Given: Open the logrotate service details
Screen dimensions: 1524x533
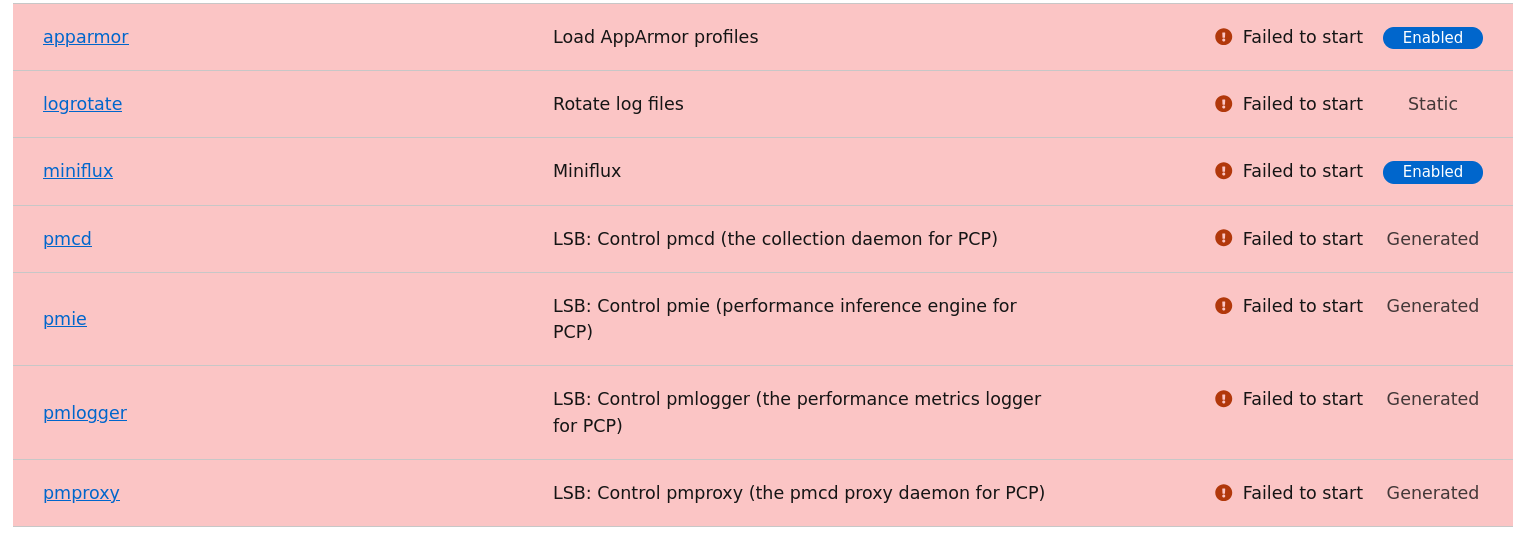Looking at the screenshot, I should (82, 104).
